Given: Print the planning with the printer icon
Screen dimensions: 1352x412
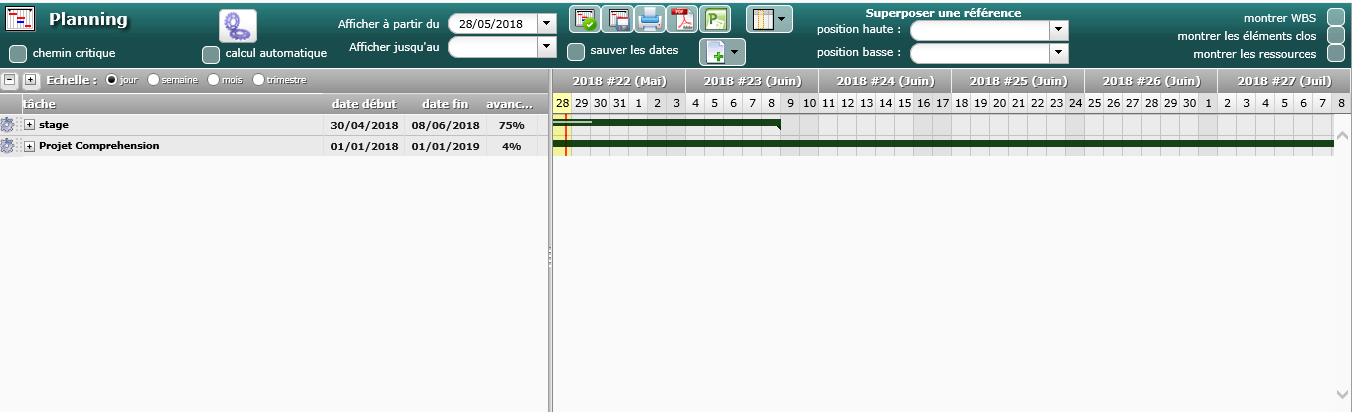Looking at the screenshot, I should pyautogui.click(x=649, y=19).
